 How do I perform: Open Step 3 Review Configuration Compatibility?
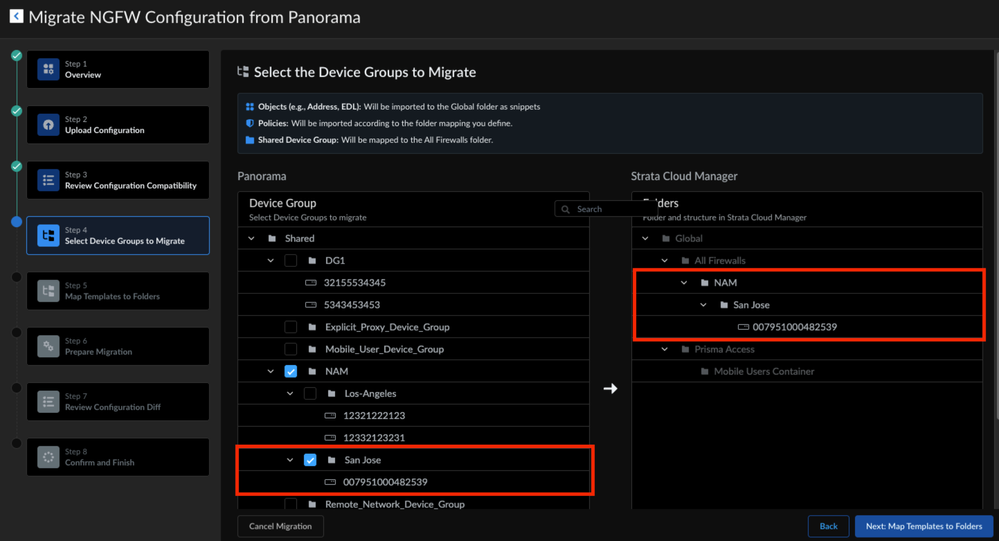[118, 180]
